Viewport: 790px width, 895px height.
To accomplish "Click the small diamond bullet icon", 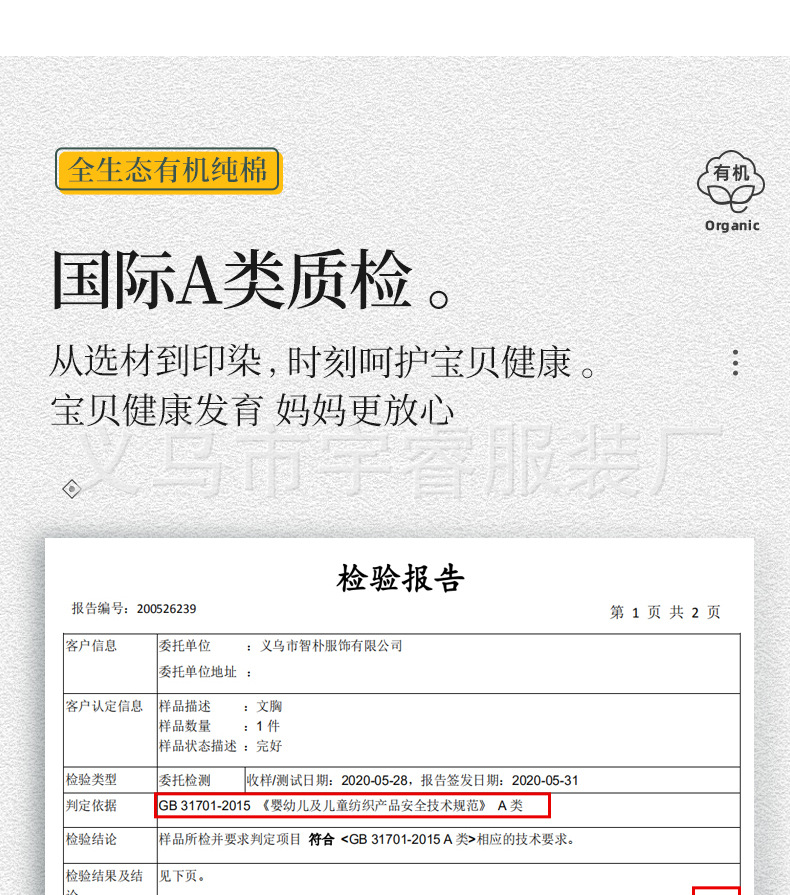I will [71, 489].
